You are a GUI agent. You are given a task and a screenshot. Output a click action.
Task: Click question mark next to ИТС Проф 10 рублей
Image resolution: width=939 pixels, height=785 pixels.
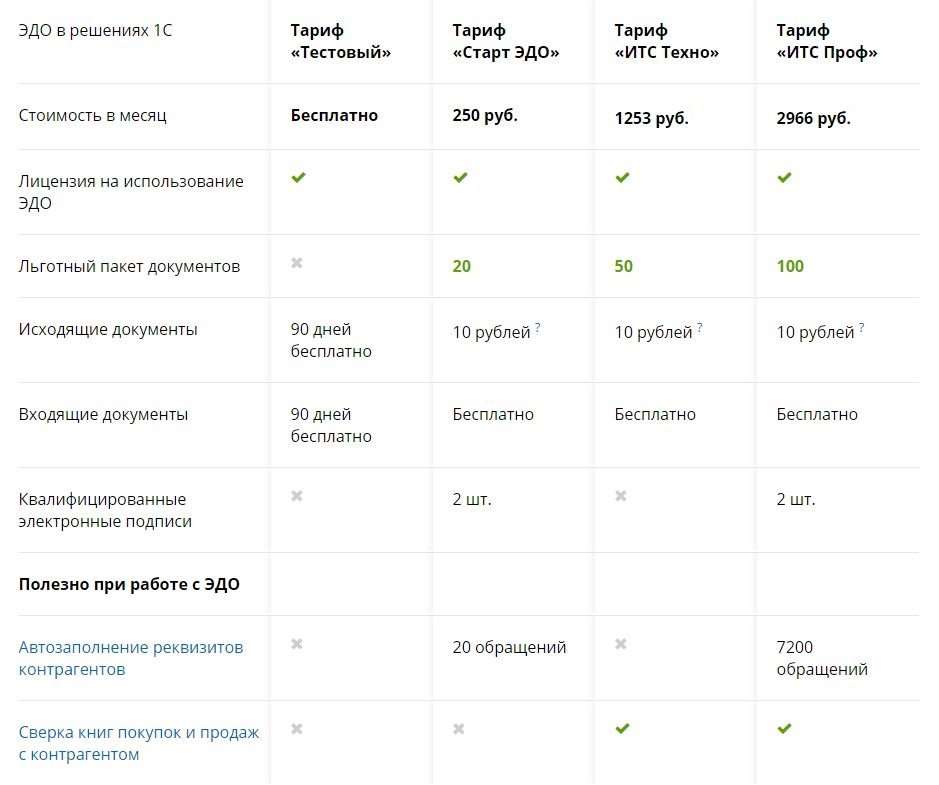(861, 327)
